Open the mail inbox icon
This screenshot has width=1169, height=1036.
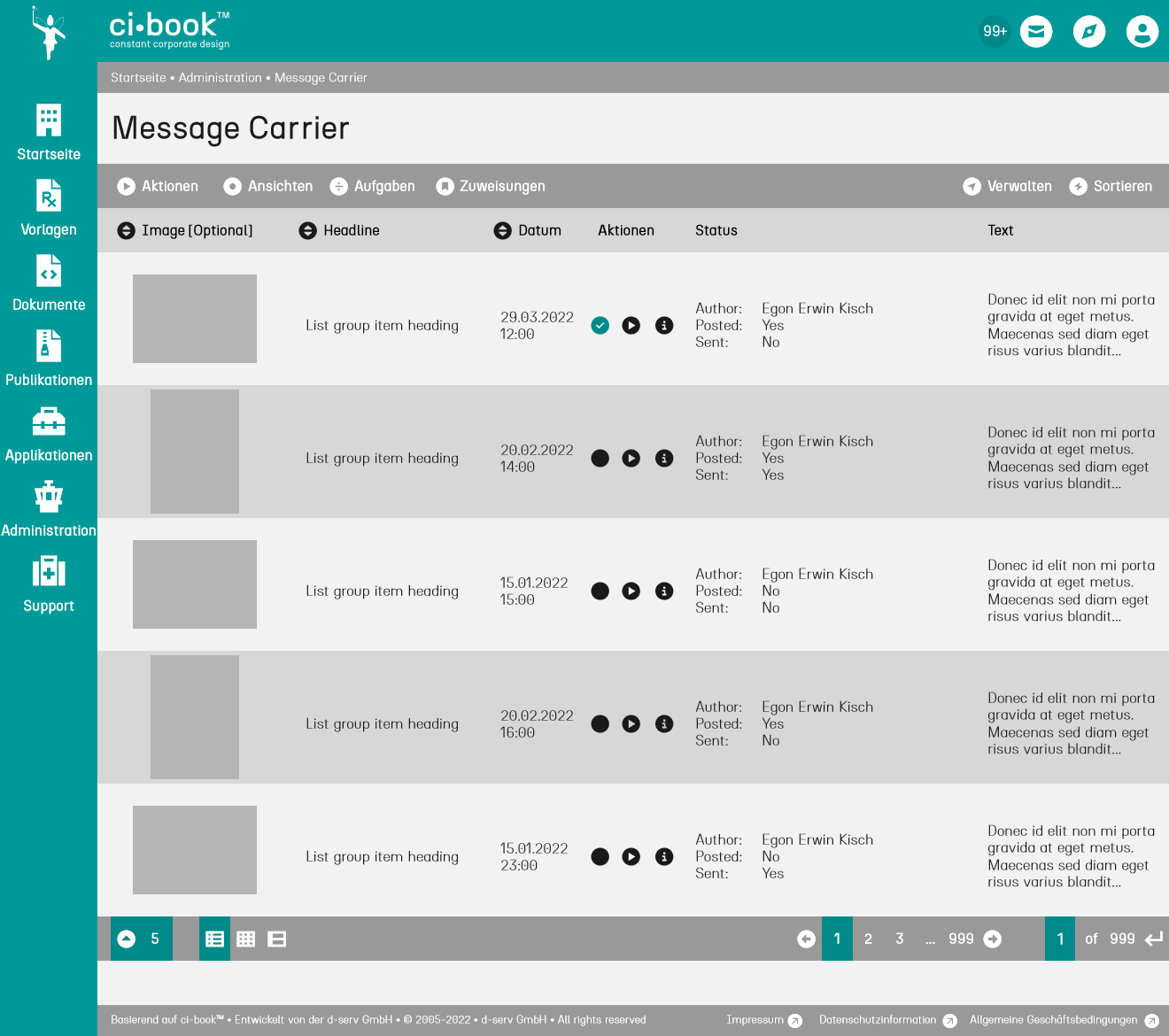(1036, 32)
